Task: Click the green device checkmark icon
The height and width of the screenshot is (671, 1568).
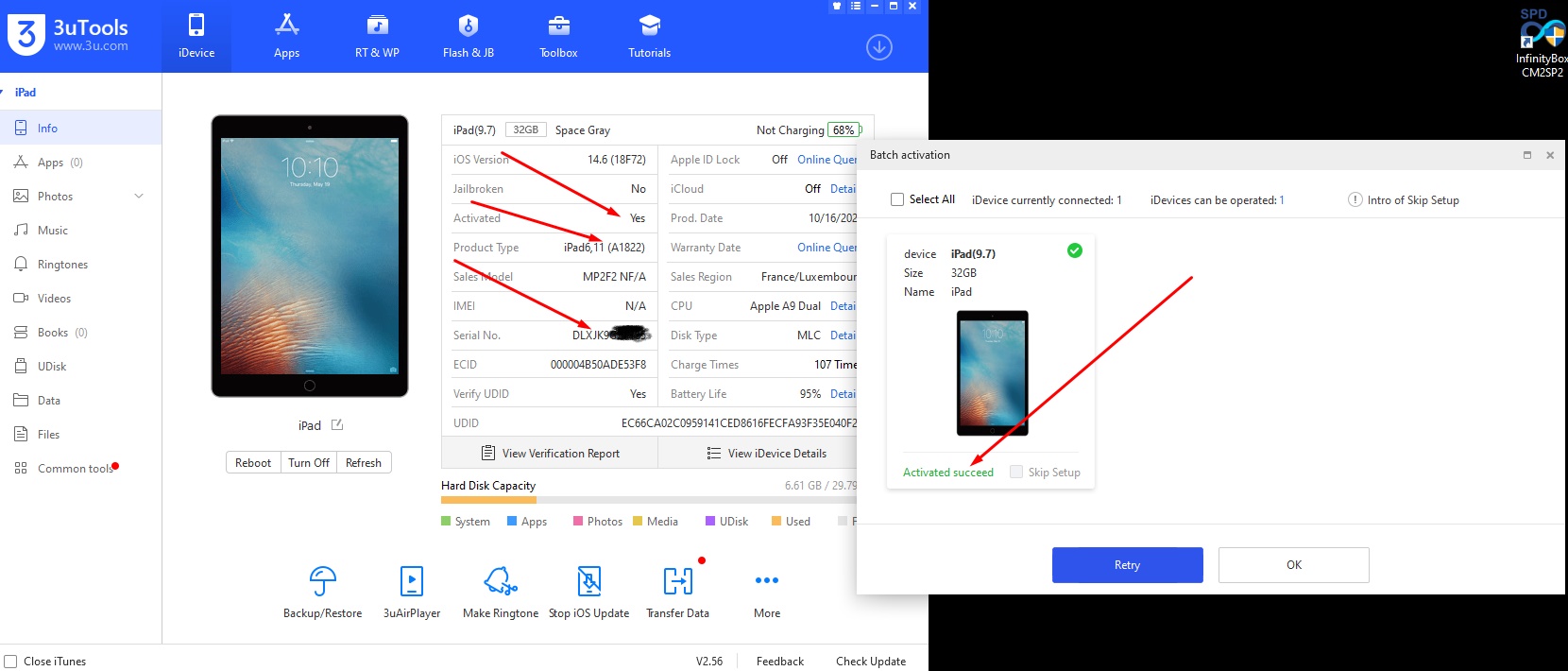Action: tap(1075, 250)
